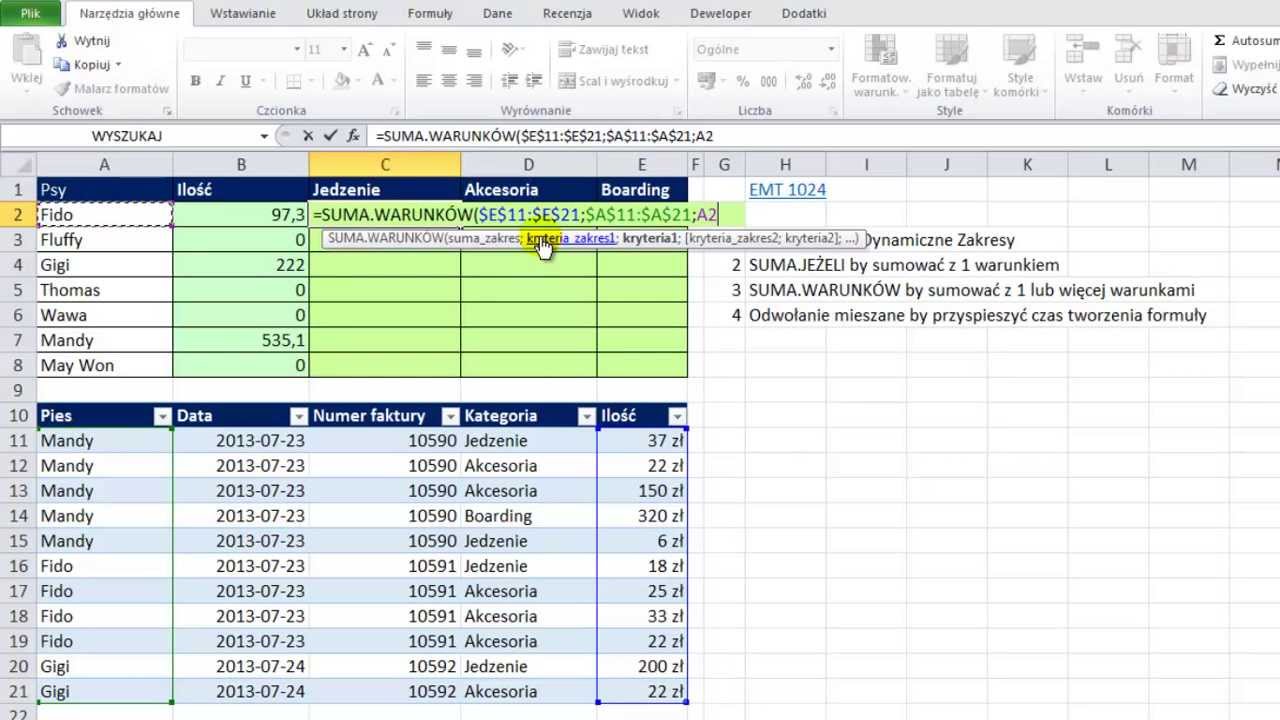Click the Style komórki button
This screenshot has width=1280, height=720.
pos(1020,66)
